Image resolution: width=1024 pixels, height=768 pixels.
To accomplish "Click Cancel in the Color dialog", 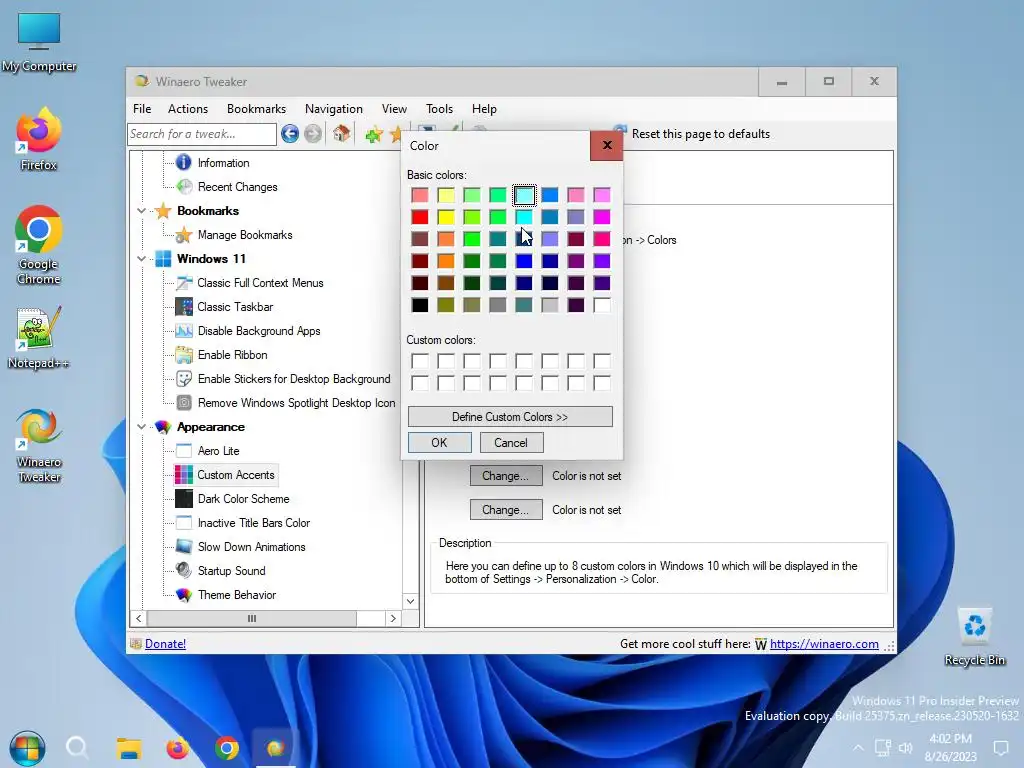I will click(x=511, y=443).
